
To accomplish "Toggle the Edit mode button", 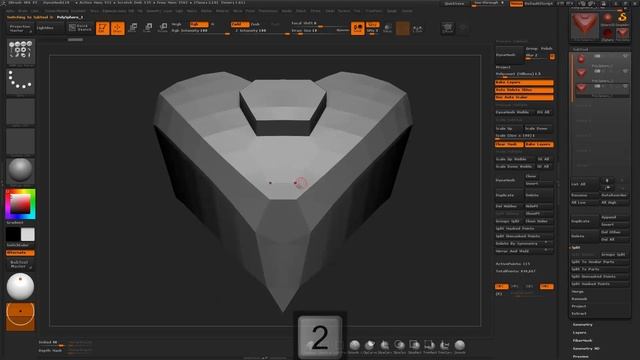I will click(x=102, y=28).
